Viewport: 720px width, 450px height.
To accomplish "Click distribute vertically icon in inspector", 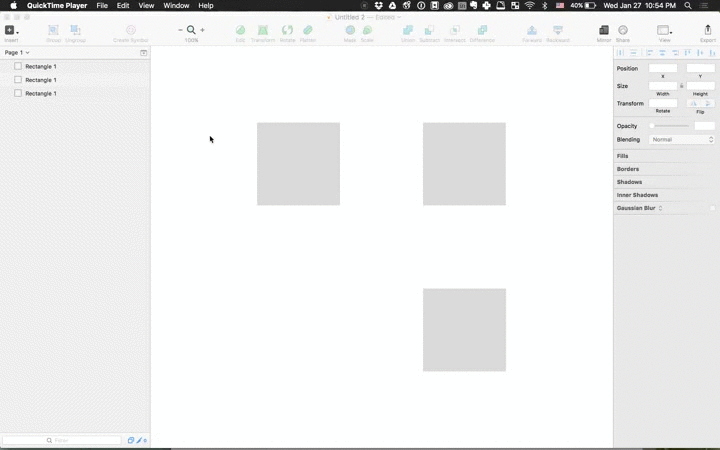I will coord(633,53).
